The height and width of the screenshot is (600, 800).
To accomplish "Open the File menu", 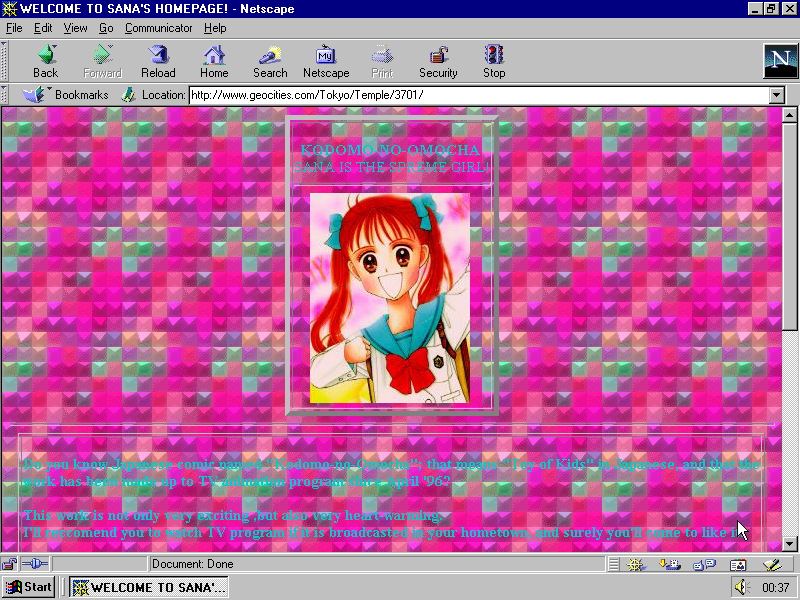I will (14, 28).
